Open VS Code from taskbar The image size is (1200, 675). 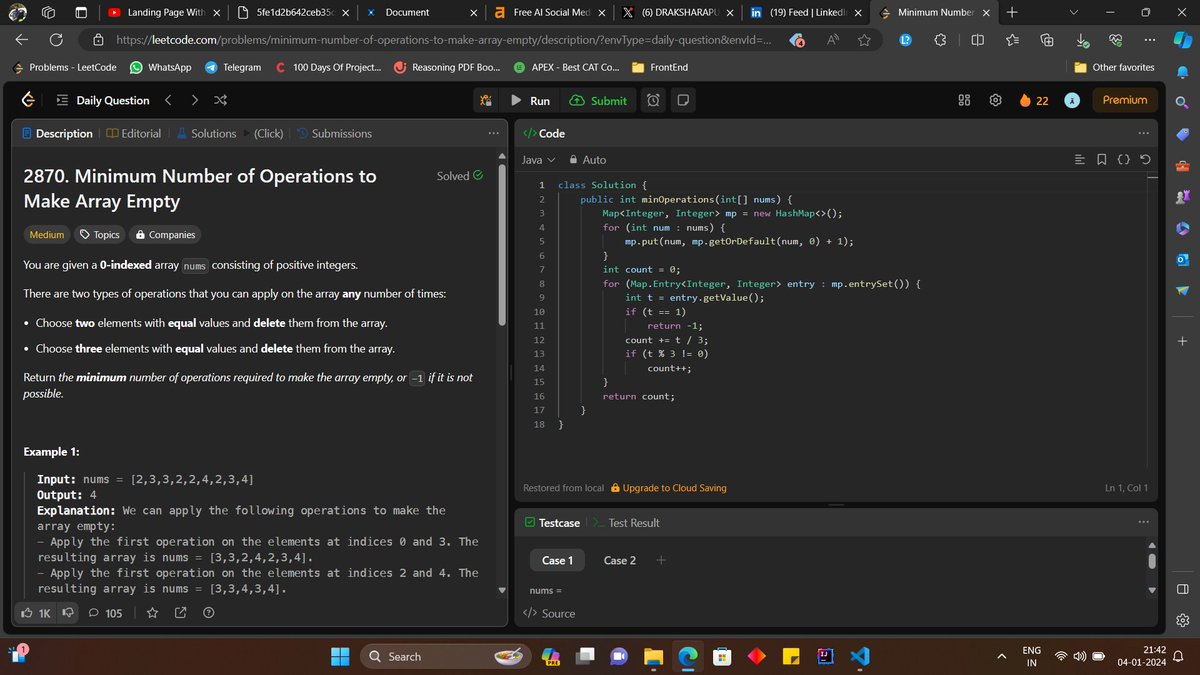pyautogui.click(x=859, y=656)
